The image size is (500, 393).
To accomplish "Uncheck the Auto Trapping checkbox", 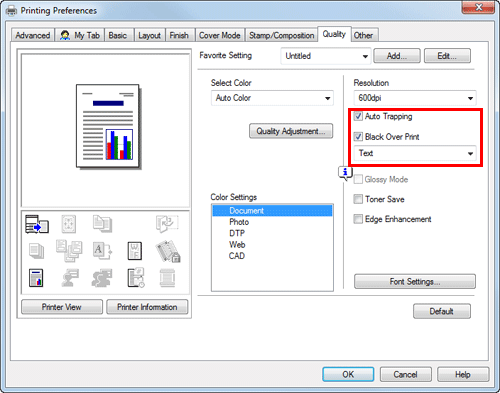I will click(x=358, y=116).
